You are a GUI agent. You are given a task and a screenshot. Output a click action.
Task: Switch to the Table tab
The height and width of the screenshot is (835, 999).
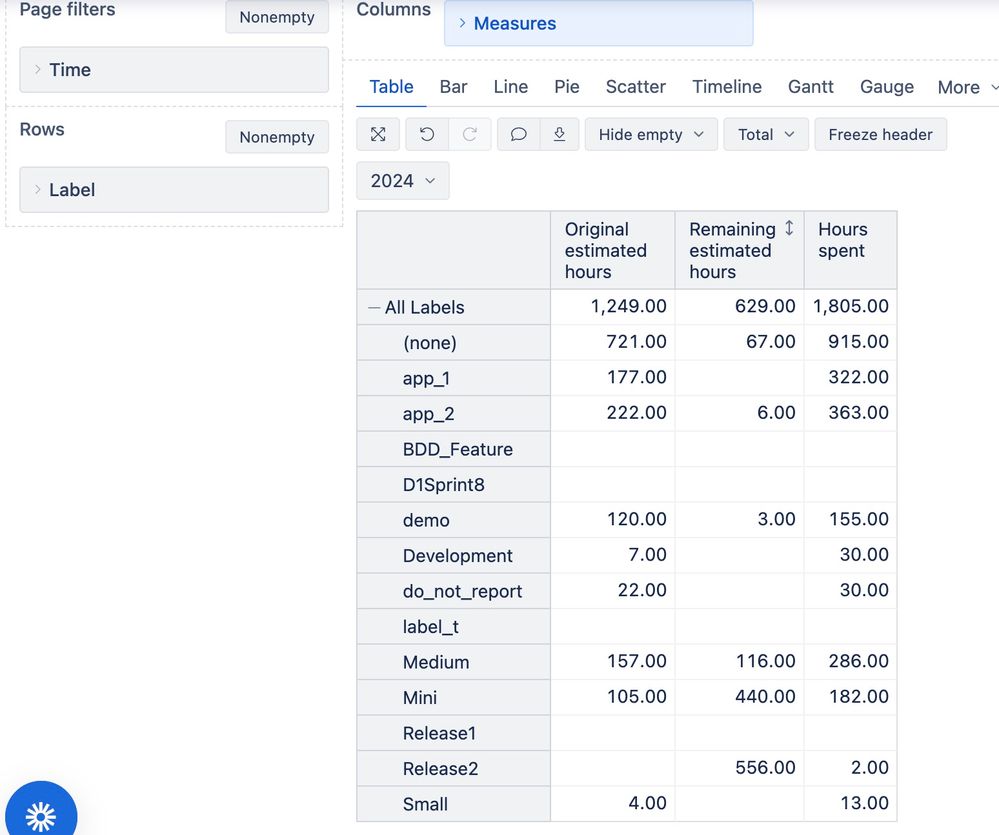[391, 87]
